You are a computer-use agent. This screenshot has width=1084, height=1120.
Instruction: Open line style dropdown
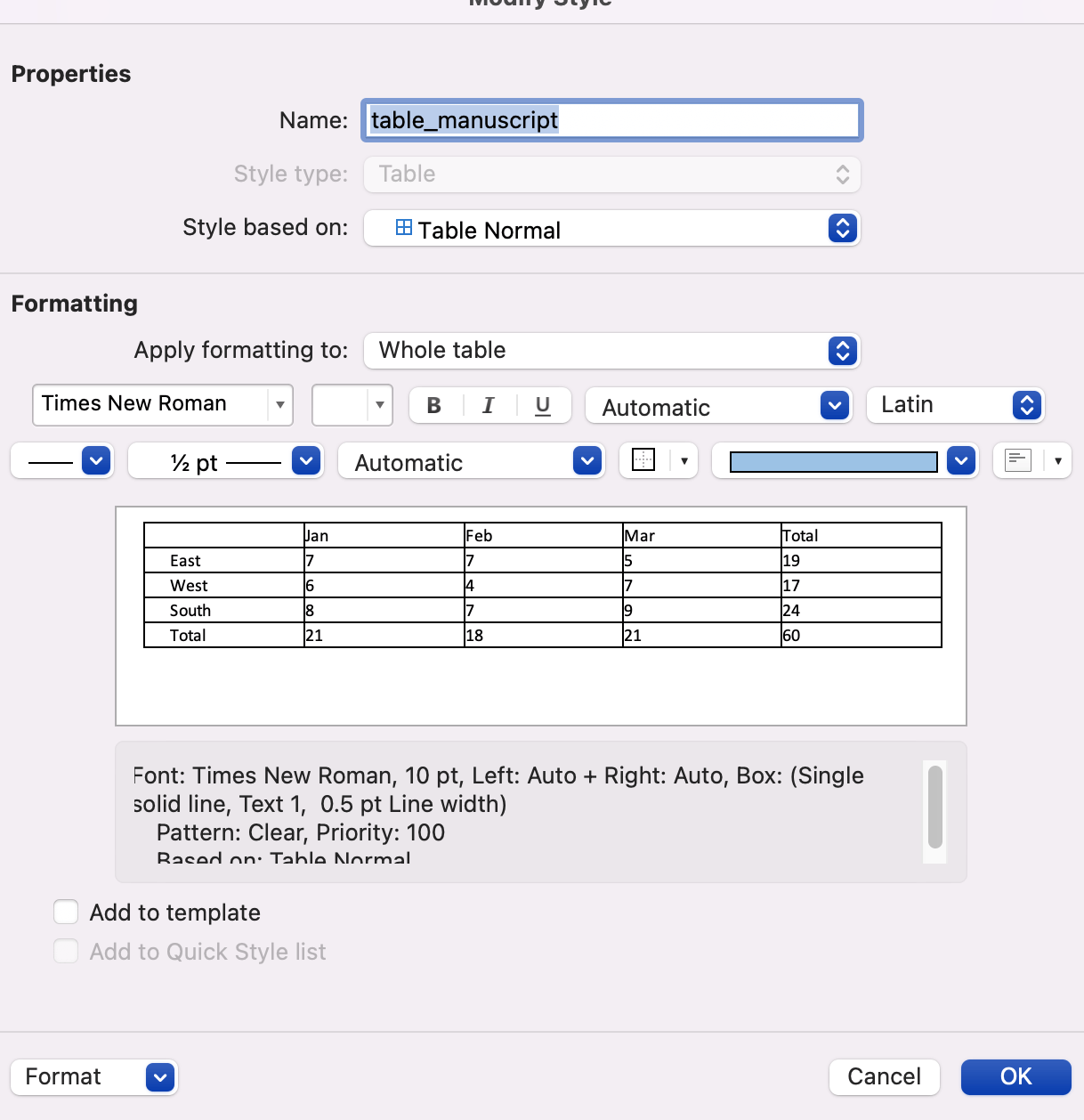(62, 460)
